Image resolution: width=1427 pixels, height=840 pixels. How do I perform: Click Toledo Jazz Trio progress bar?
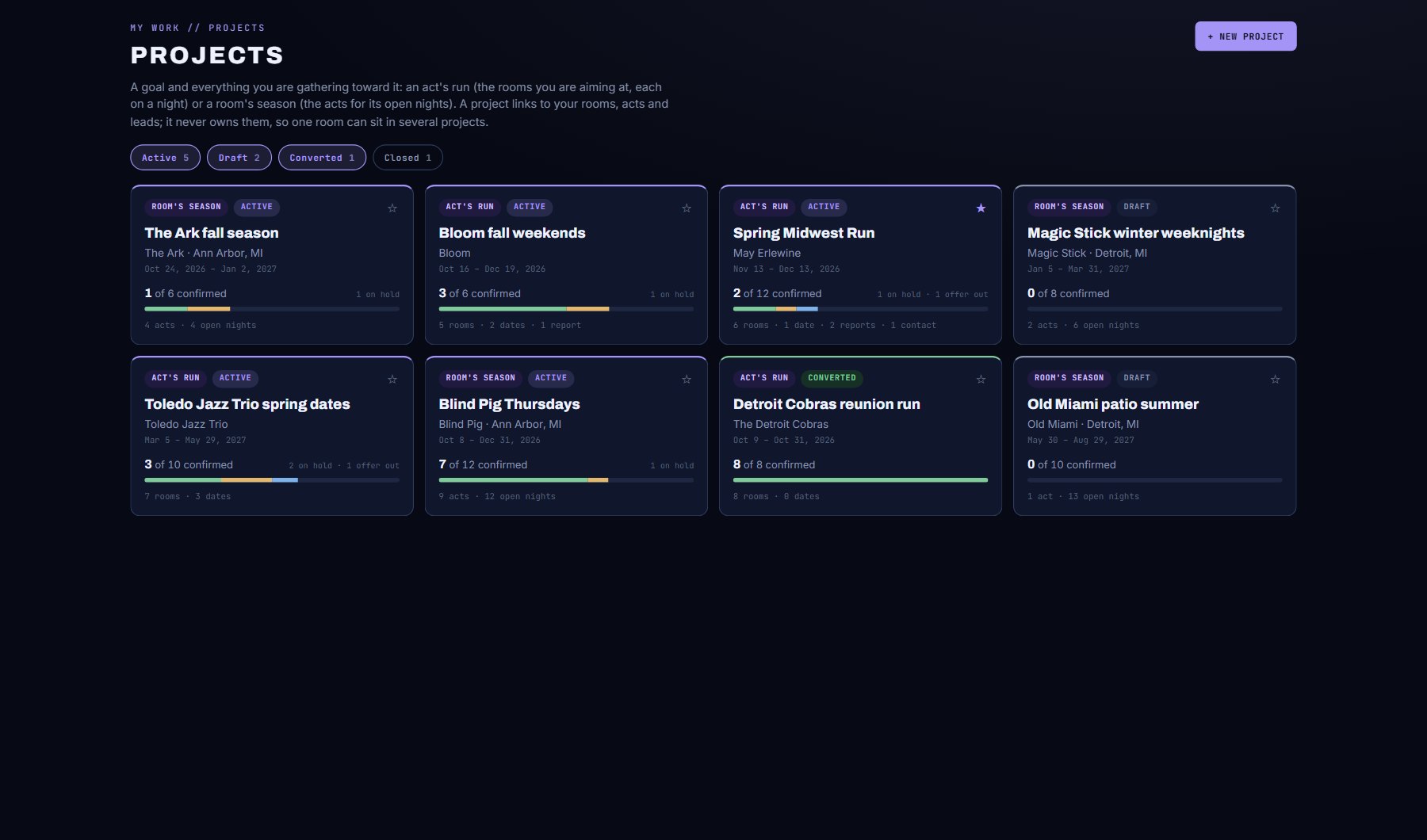coord(272,480)
